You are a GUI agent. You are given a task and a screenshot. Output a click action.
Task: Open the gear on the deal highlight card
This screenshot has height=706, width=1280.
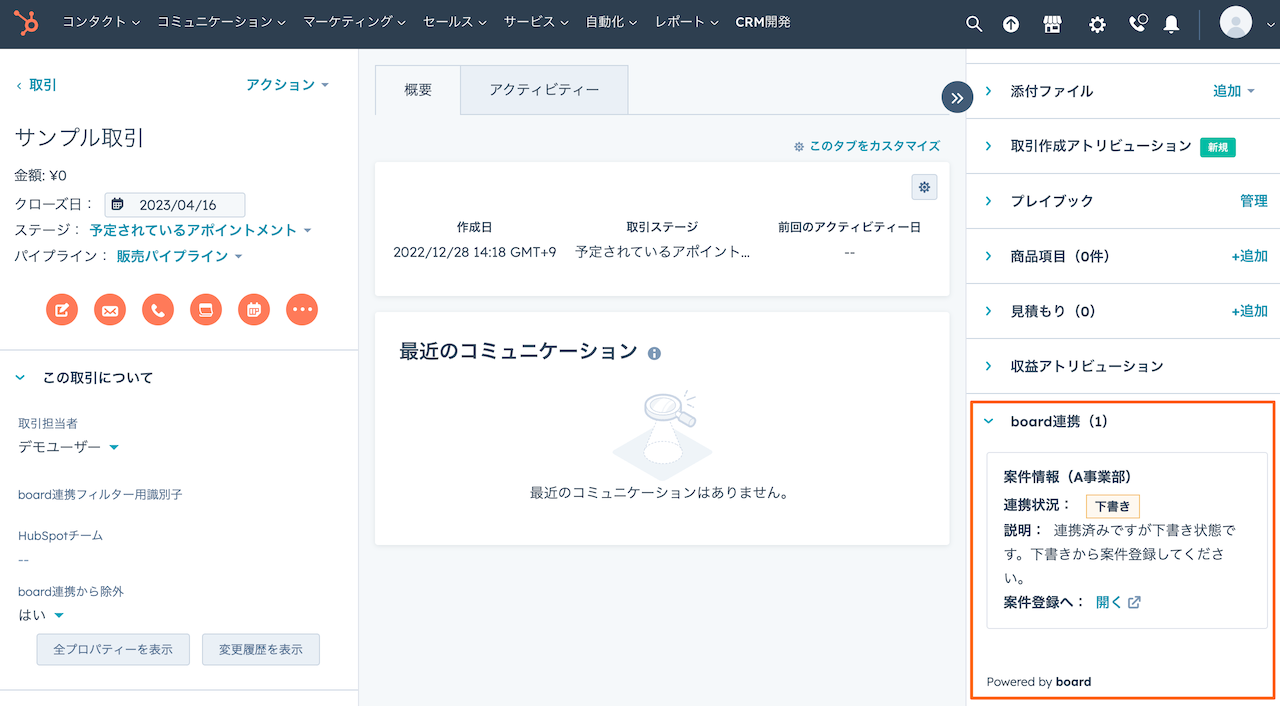coord(924,186)
